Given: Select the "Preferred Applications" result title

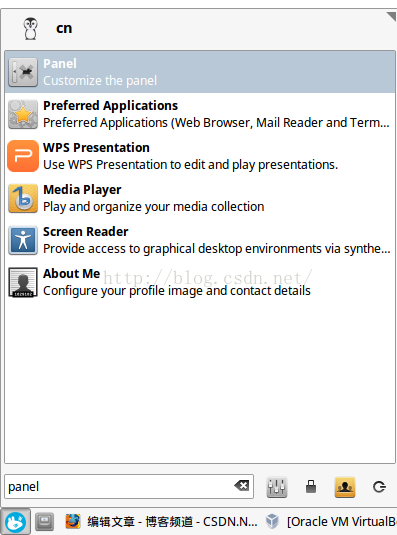Looking at the screenshot, I should (111, 105).
